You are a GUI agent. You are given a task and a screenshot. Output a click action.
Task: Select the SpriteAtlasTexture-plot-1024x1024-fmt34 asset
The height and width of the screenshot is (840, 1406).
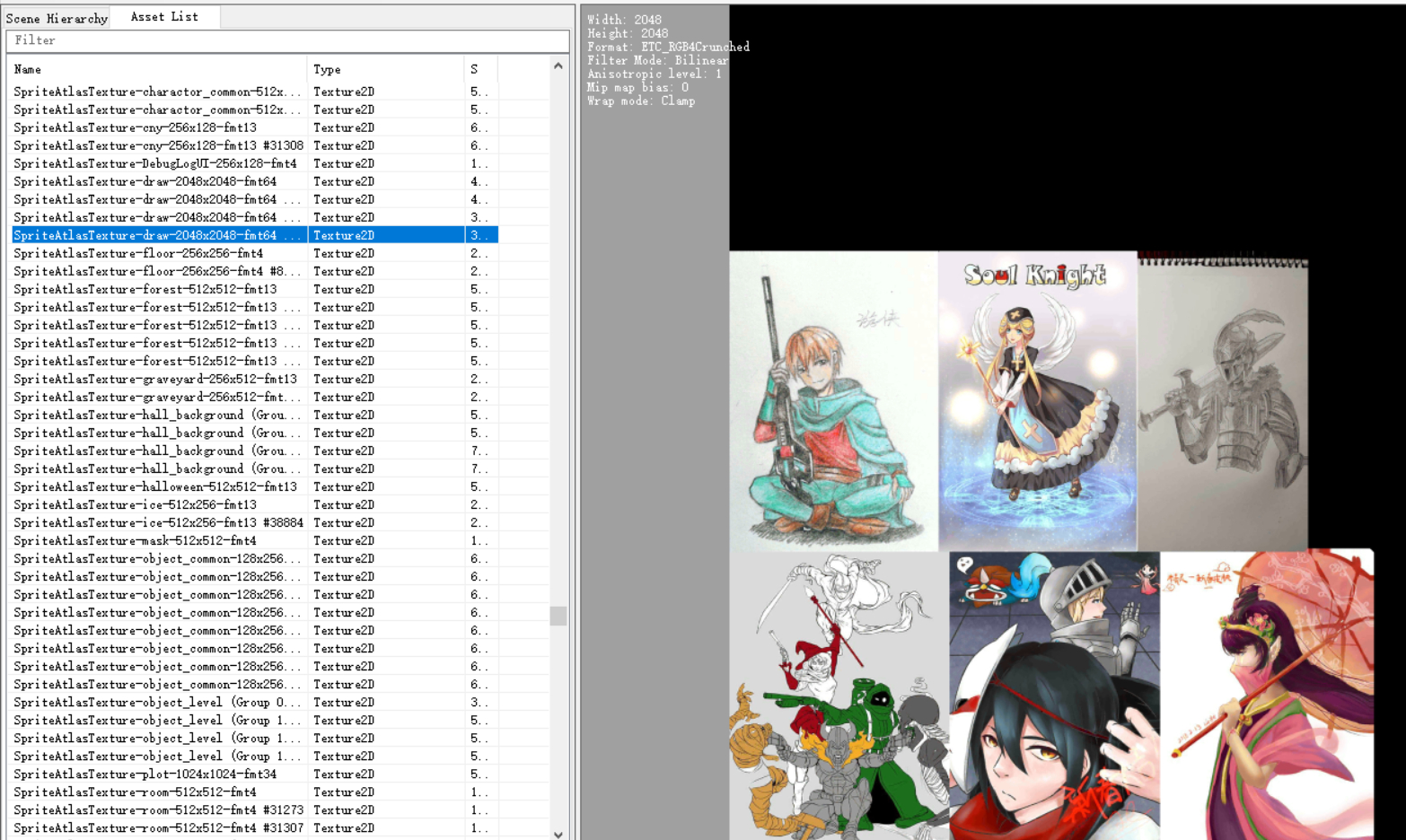click(x=255, y=774)
